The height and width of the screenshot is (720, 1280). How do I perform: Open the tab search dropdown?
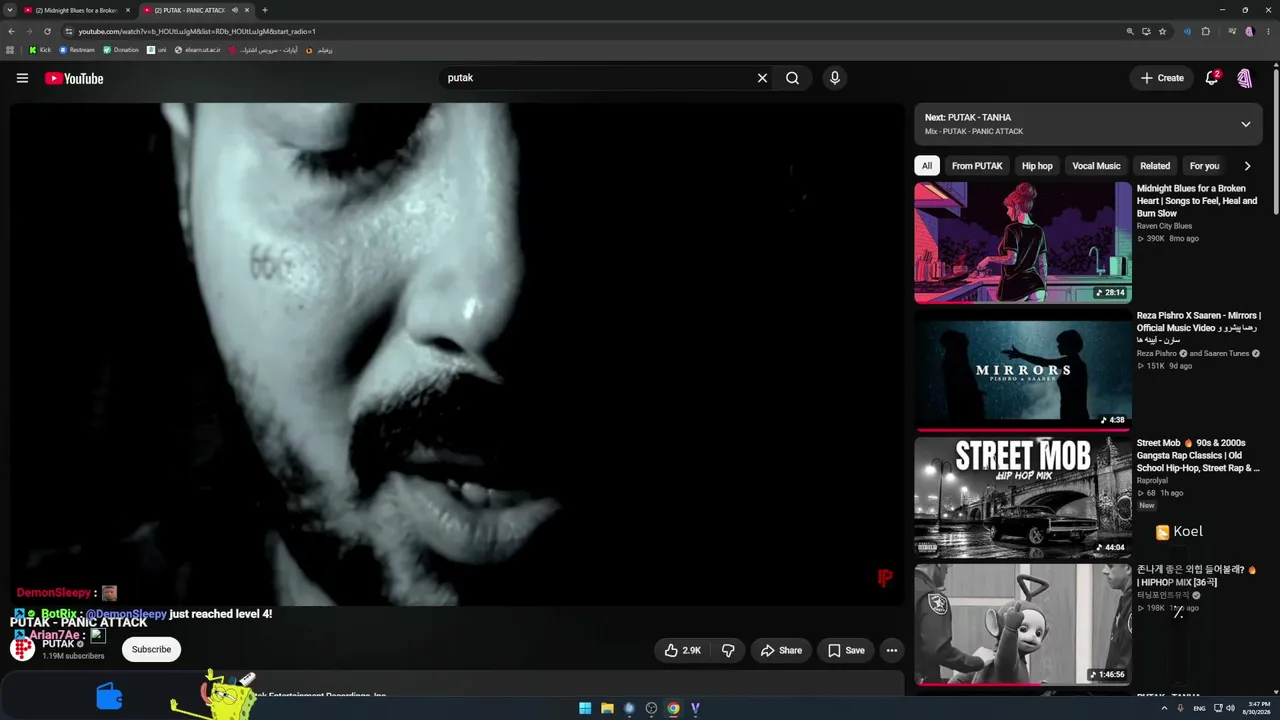point(9,10)
